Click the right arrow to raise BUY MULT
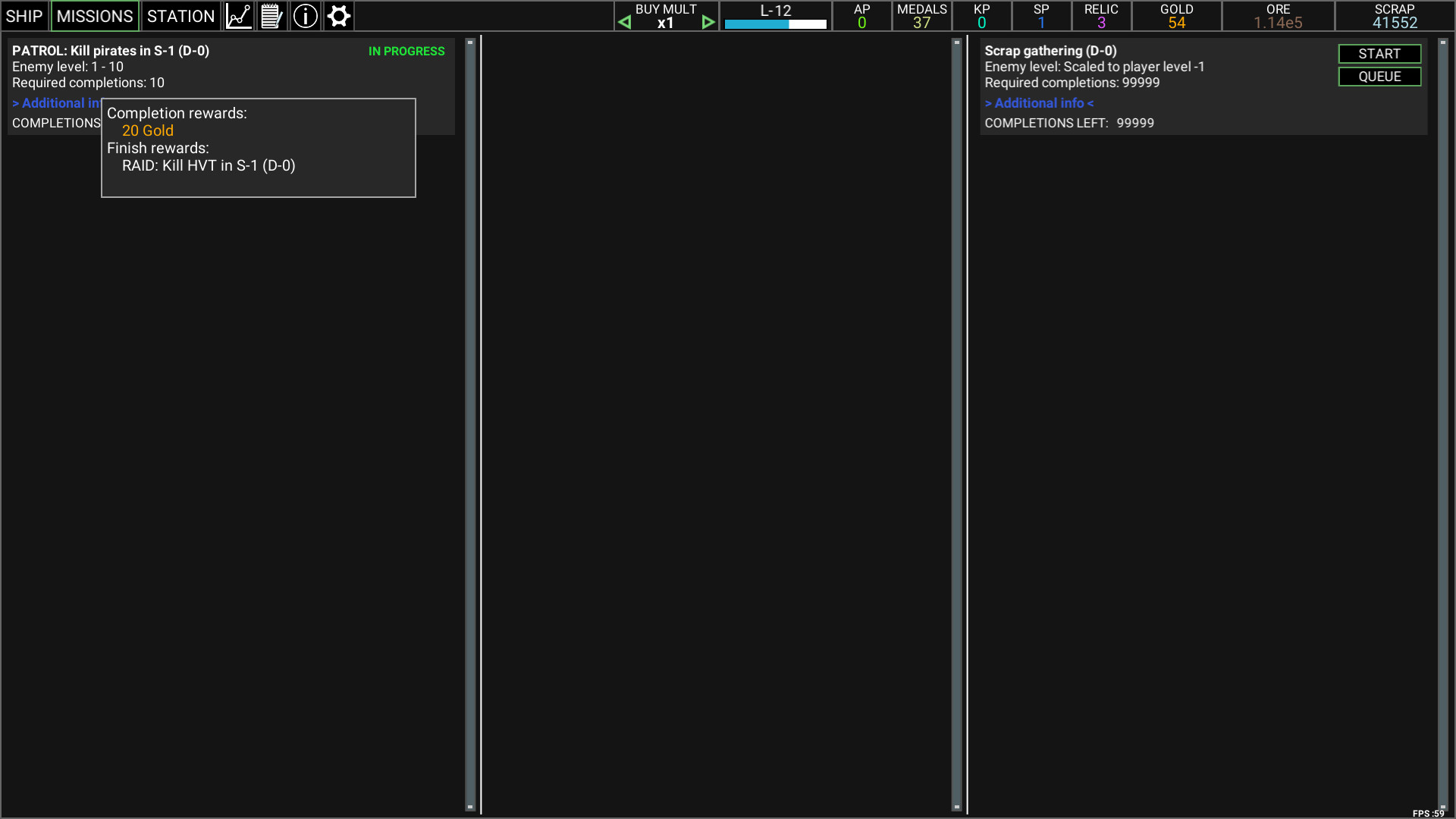Viewport: 1456px width, 819px height. click(708, 21)
